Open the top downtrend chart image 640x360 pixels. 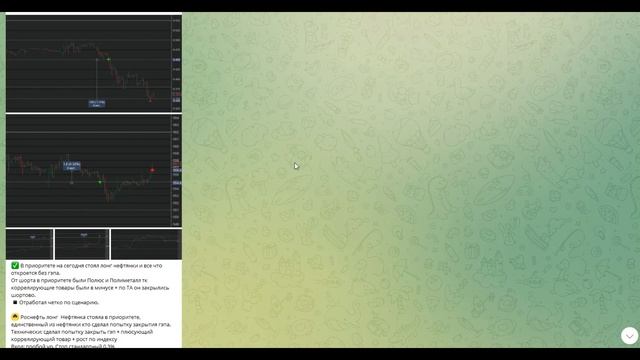[94, 64]
